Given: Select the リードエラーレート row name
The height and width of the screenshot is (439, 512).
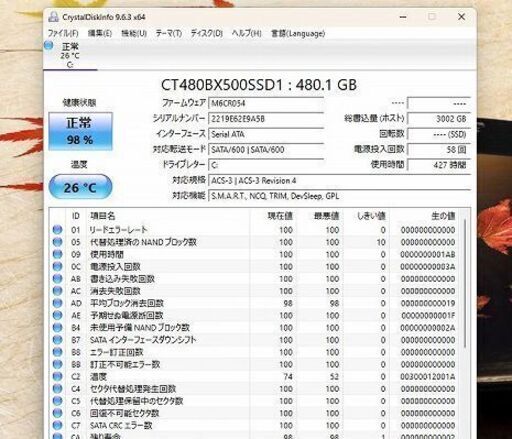Looking at the screenshot, I should pyautogui.click(x=118, y=230).
